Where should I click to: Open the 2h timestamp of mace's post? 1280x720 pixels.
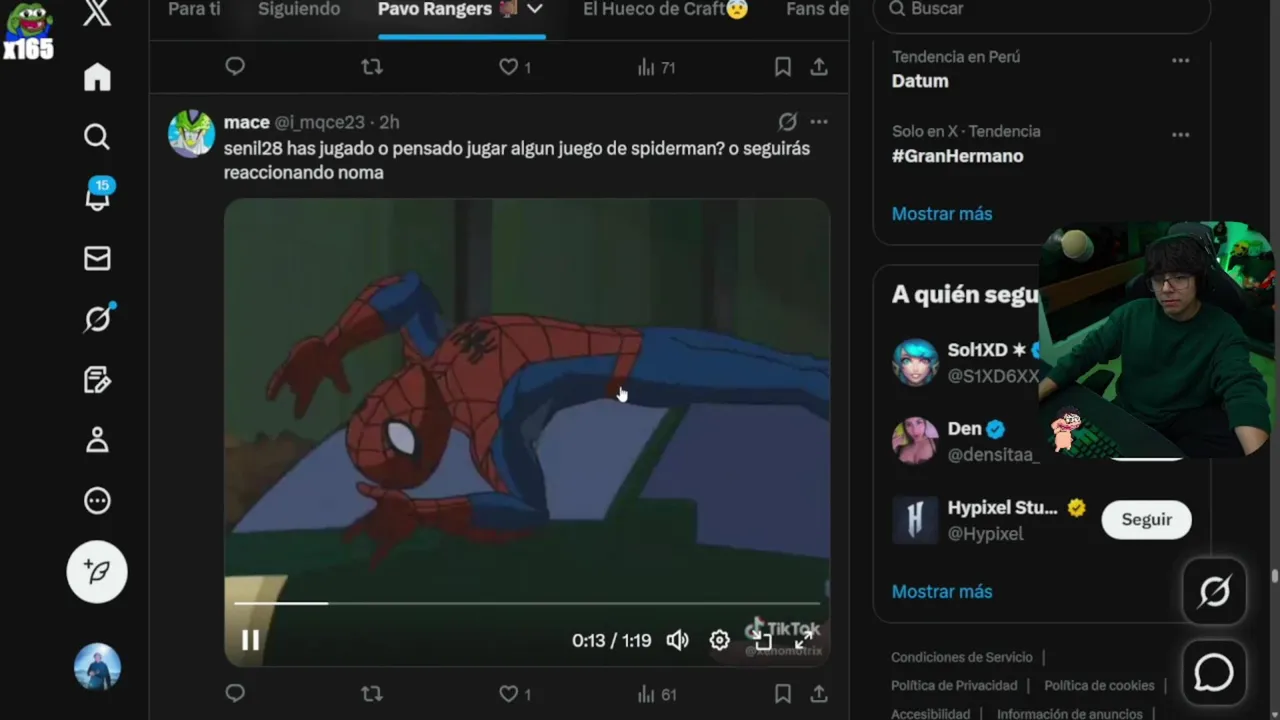click(389, 122)
